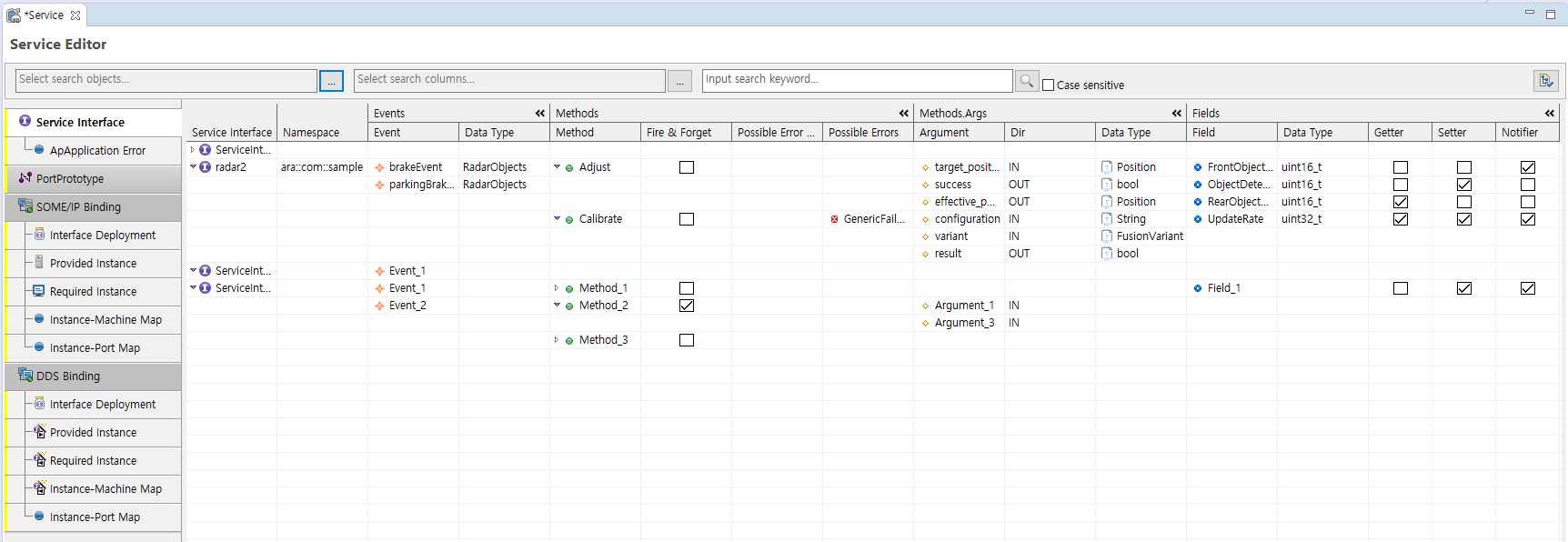The height and width of the screenshot is (542, 1568).
Task: Click the GenericFail error icon
Action: coord(834,219)
